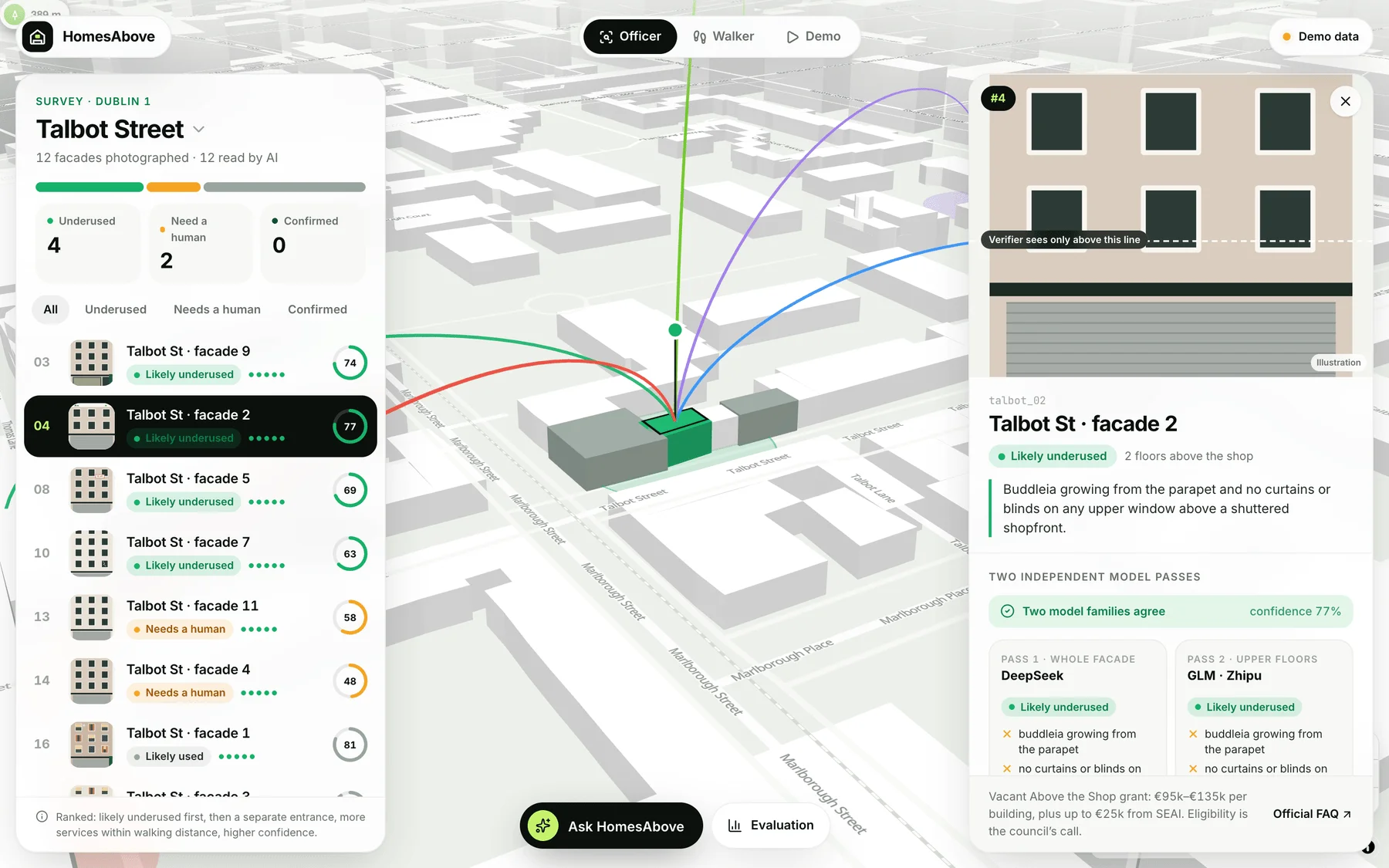The image size is (1389, 868).
Task: Click the Confirmed count card
Action: (x=313, y=243)
